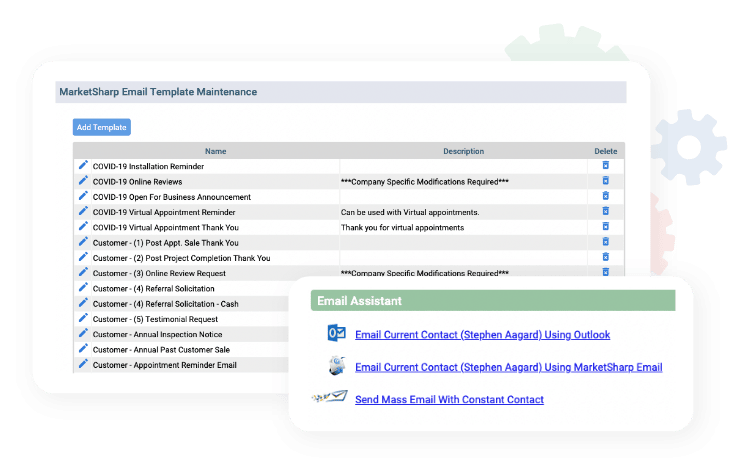Edit COVID-19 Open For Business Announcement pencil

[83, 196]
